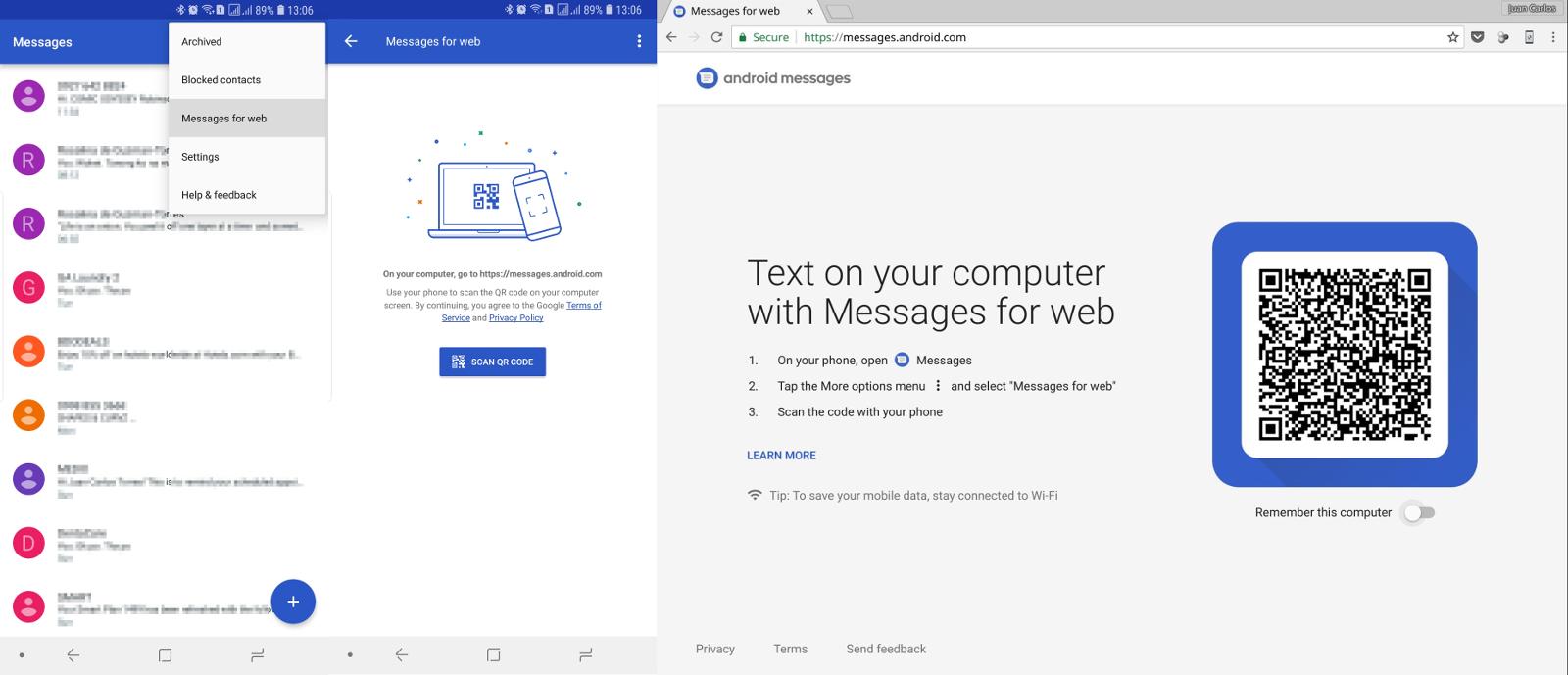The height and width of the screenshot is (675, 1568).
Task: Switch to the Messages for web Chrome tab
Action: tap(743, 12)
